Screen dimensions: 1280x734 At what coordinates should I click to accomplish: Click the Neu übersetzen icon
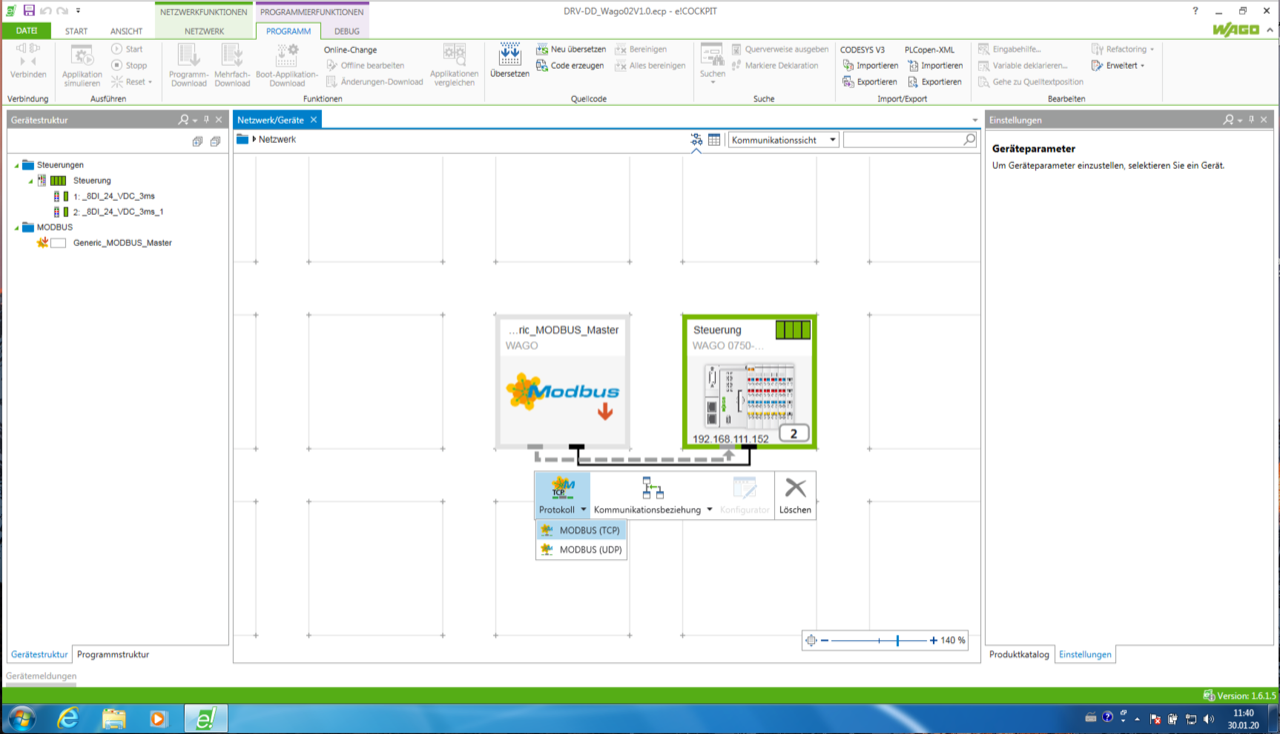(542, 49)
